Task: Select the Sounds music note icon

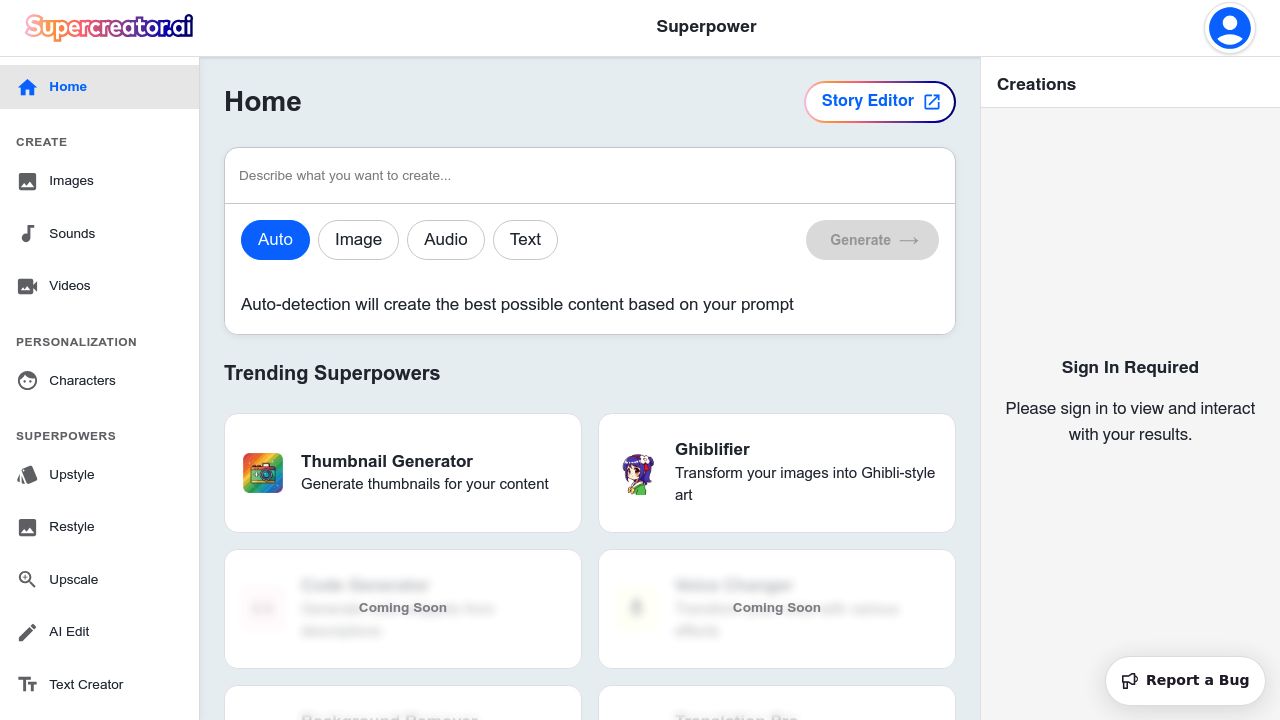Action: tap(28, 234)
